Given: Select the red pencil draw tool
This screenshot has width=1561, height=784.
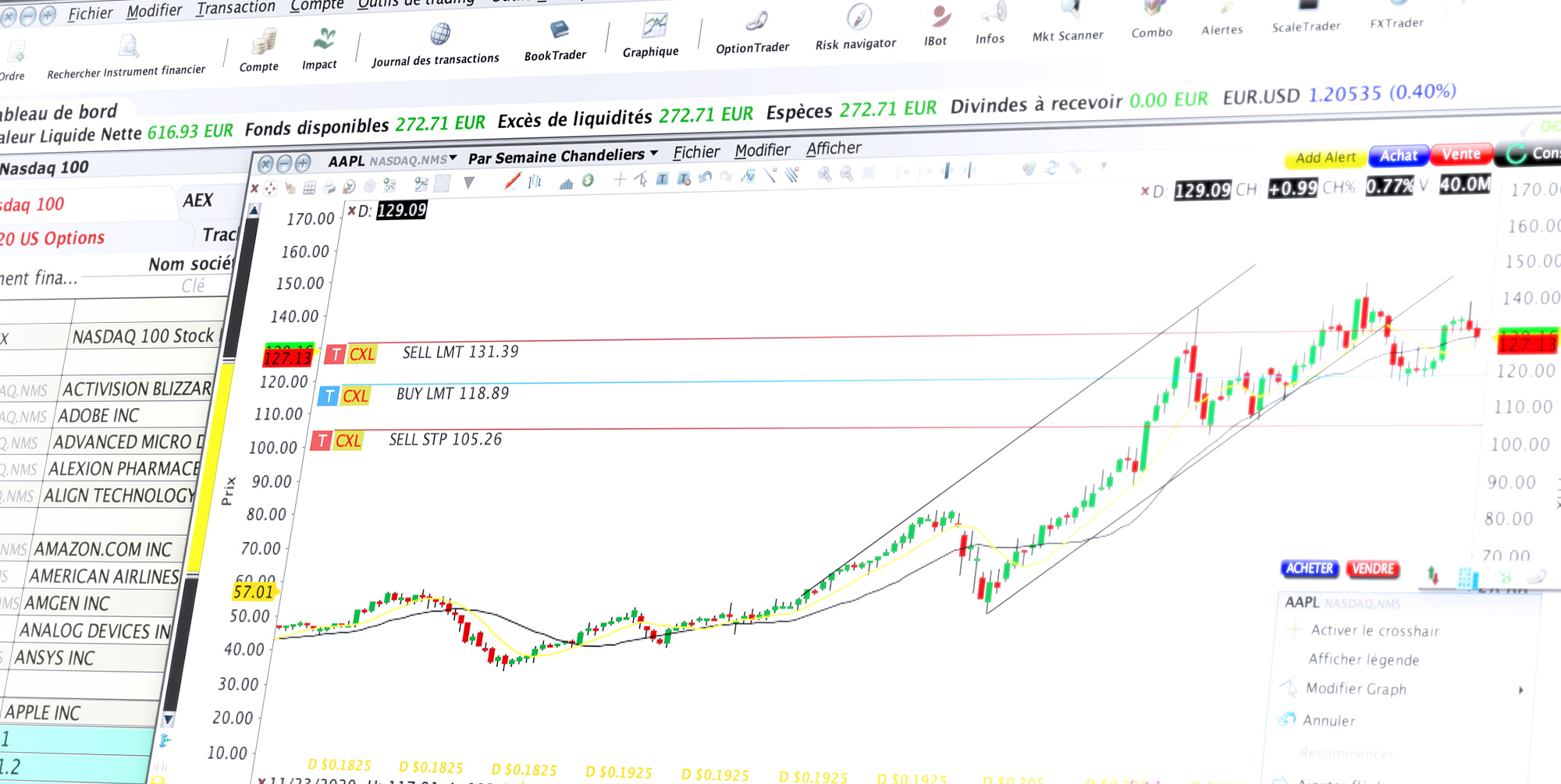Looking at the screenshot, I should click(x=513, y=182).
